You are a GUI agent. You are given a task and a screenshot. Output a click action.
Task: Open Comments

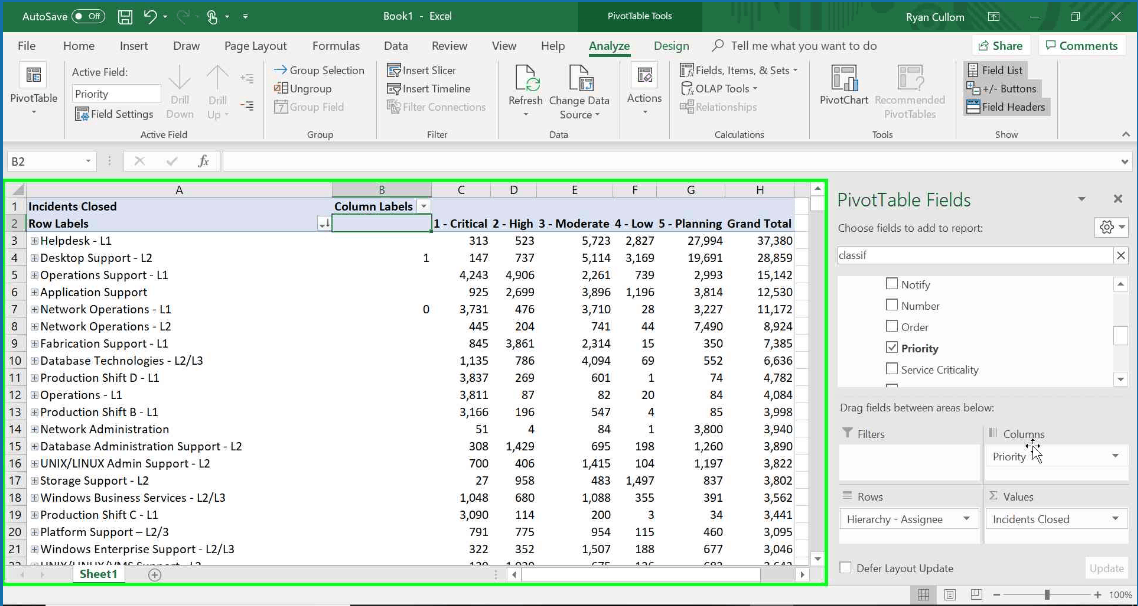coord(1081,46)
